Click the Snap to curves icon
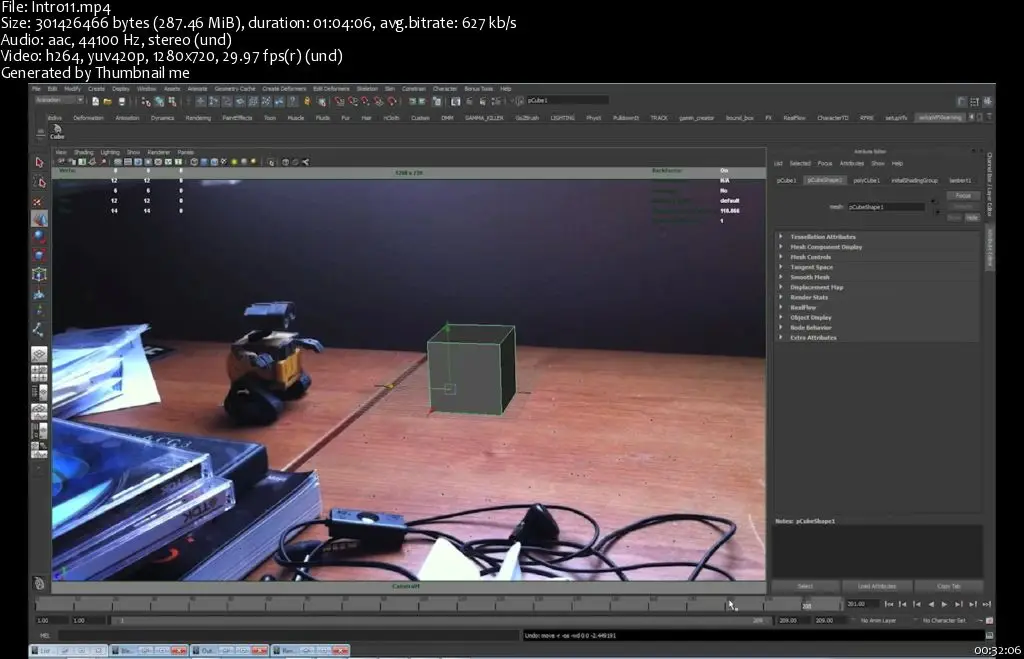 [353, 101]
